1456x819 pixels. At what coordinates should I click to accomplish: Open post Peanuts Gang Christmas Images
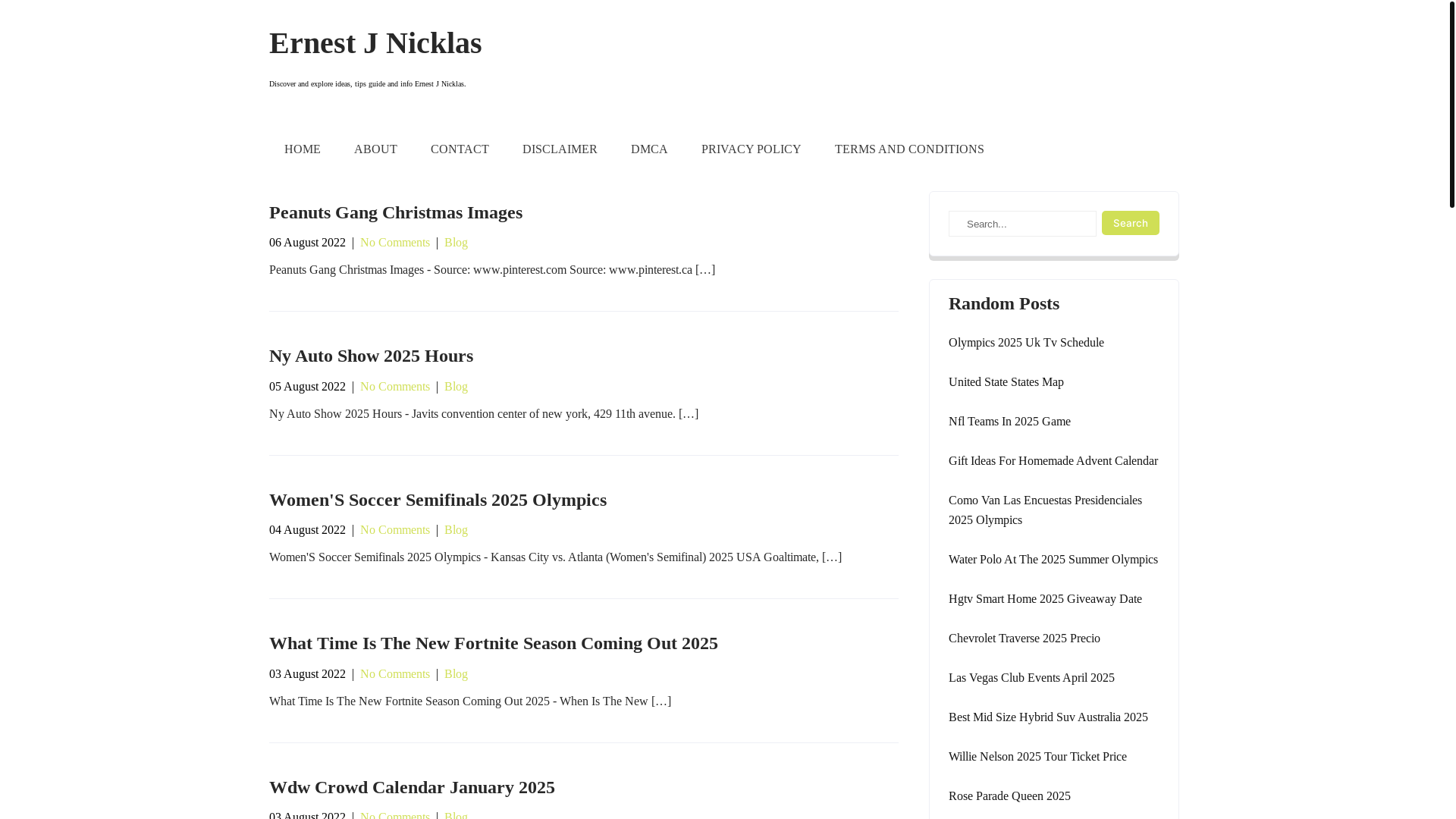point(396,212)
